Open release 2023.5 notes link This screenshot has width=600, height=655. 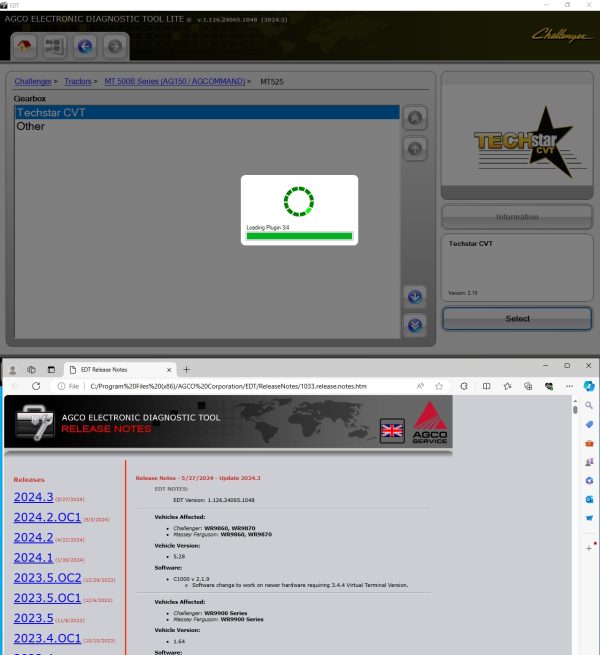click(x=33, y=618)
